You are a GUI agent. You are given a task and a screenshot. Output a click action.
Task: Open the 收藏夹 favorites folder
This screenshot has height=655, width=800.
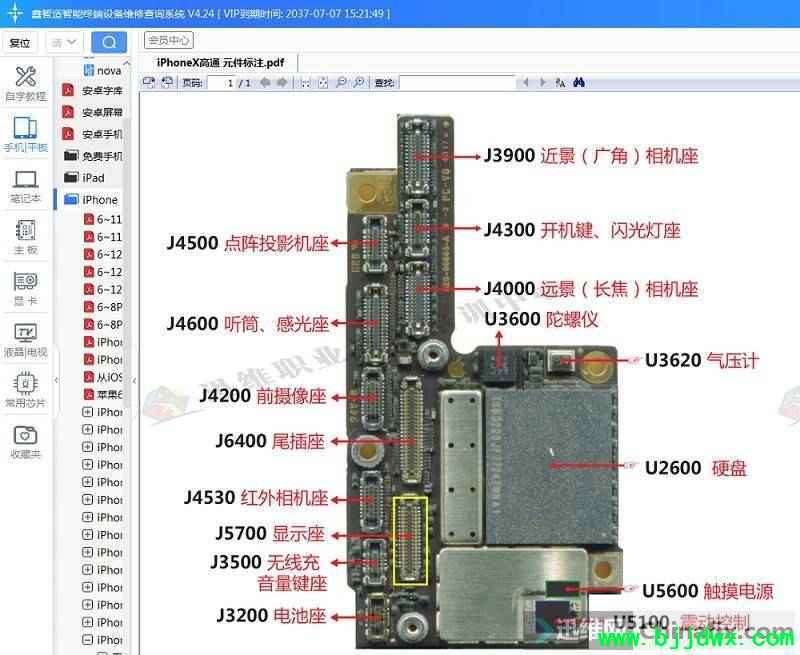pyautogui.click(x=26, y=442)
